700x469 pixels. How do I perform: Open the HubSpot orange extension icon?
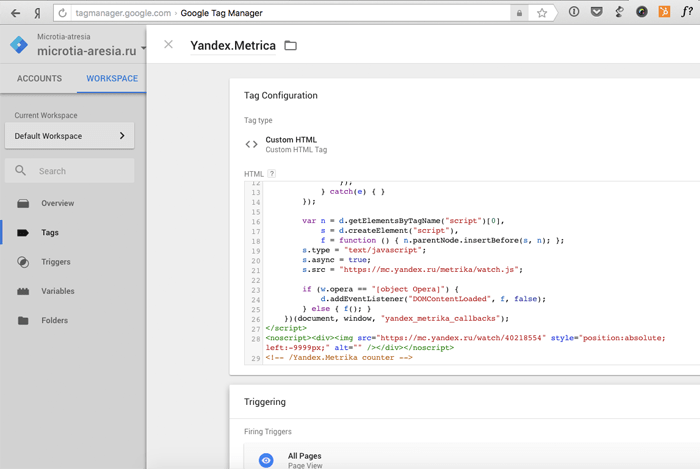664,12
